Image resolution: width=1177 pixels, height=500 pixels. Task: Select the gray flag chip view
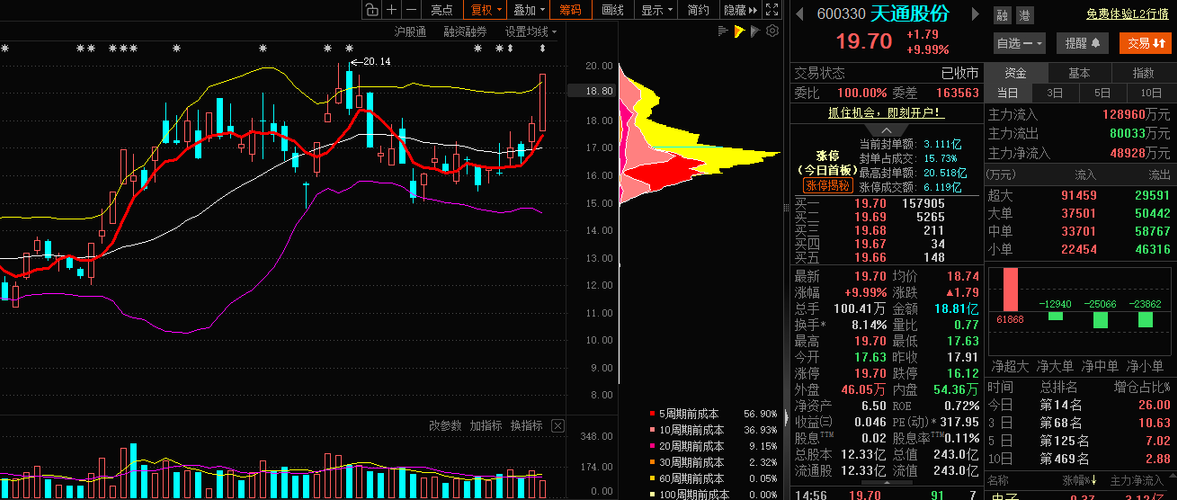tap(756, 31)
